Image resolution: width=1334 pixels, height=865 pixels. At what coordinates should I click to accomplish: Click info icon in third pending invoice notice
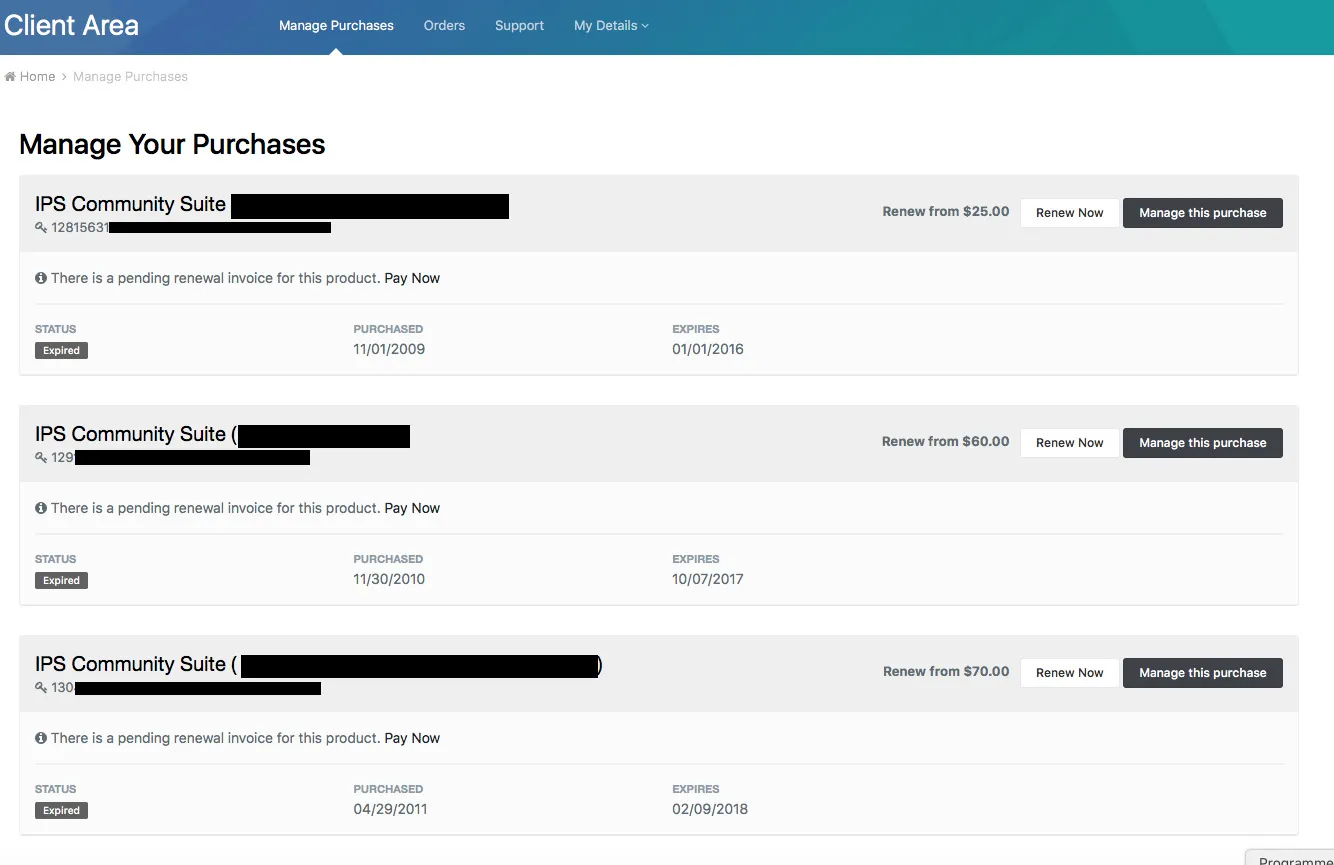[x=41, y=738]
